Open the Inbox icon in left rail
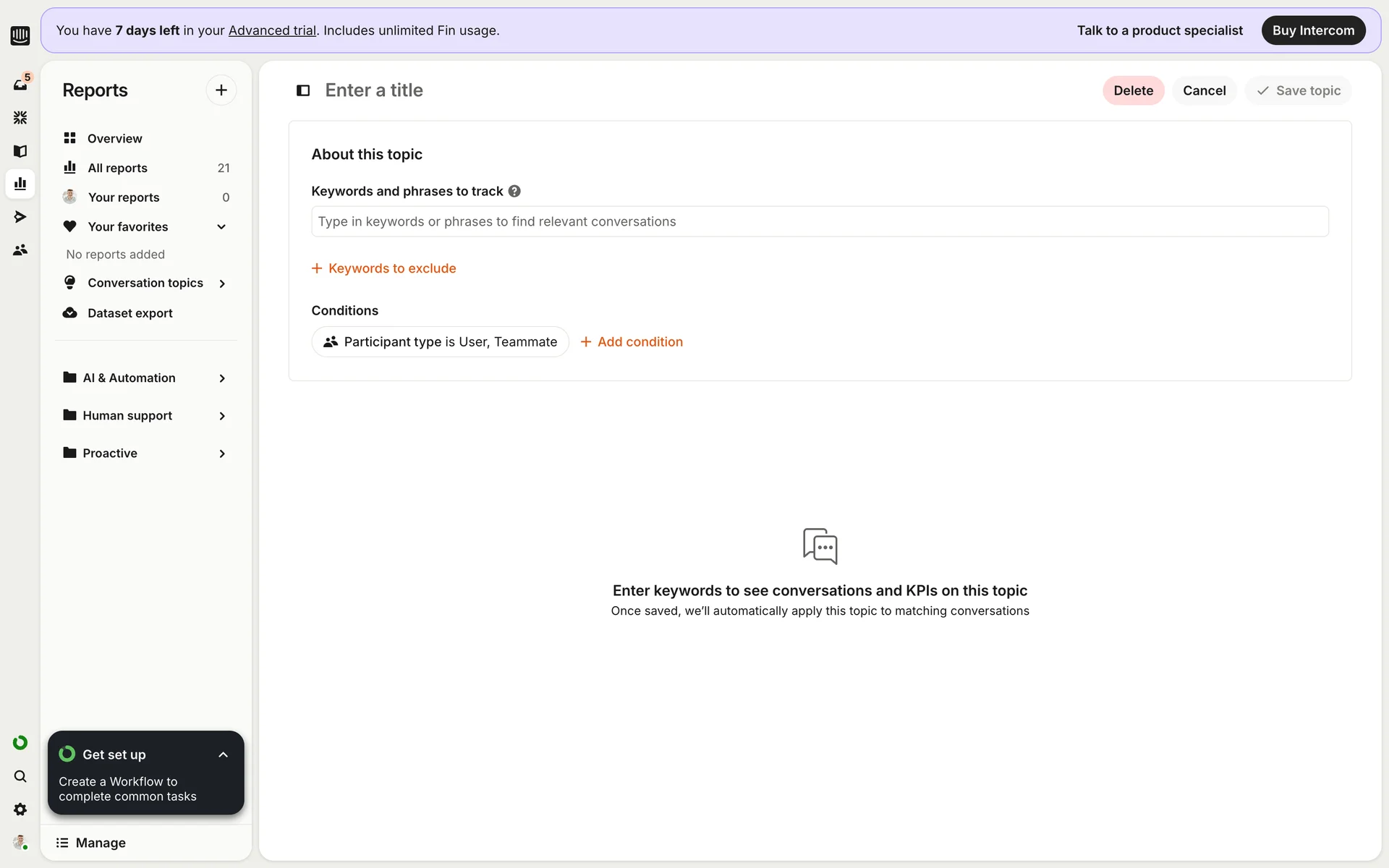 pos(20,85)
